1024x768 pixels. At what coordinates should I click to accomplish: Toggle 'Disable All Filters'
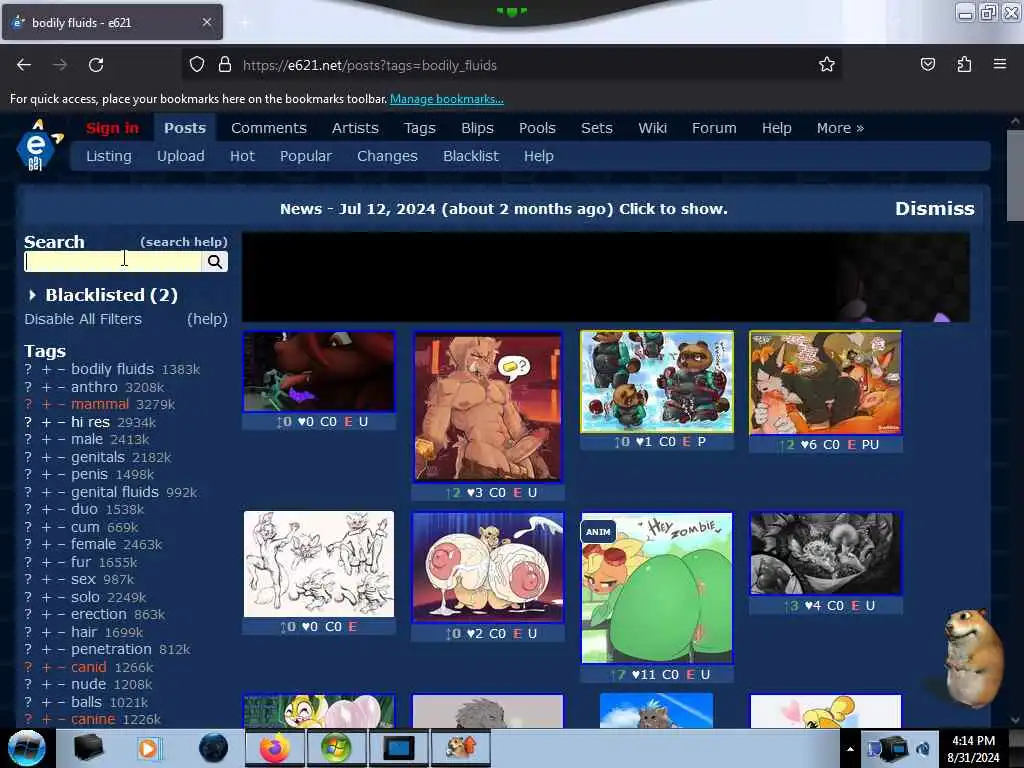83,319
